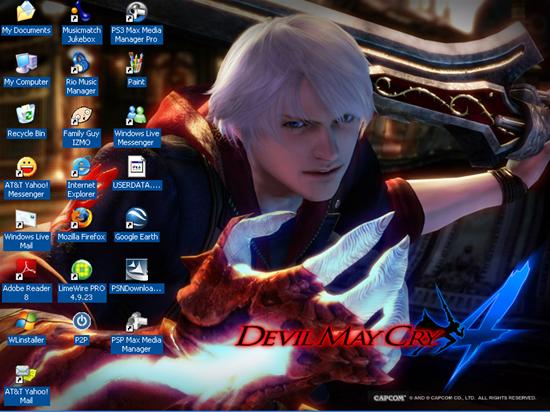Select the P2P power button icon
The image size is (550, 412).
click(81, 321)
